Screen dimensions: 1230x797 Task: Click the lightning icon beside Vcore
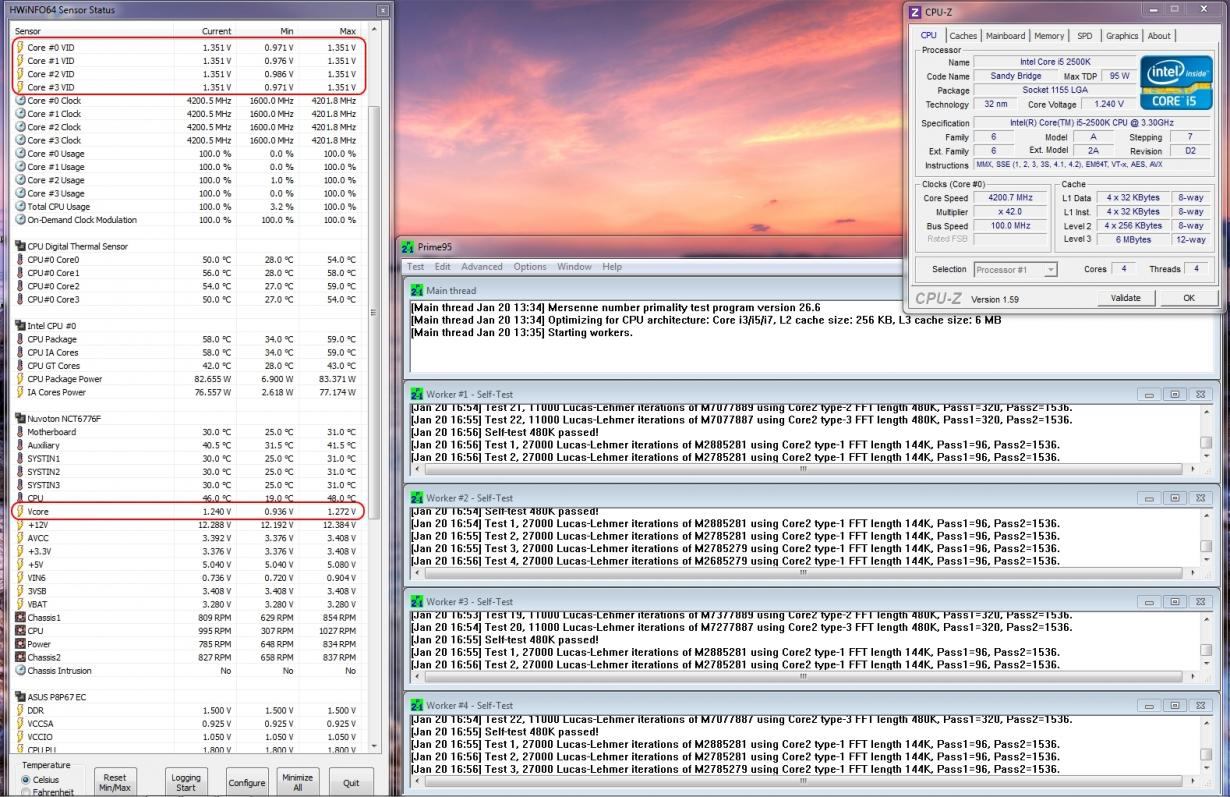click(20, 511)
